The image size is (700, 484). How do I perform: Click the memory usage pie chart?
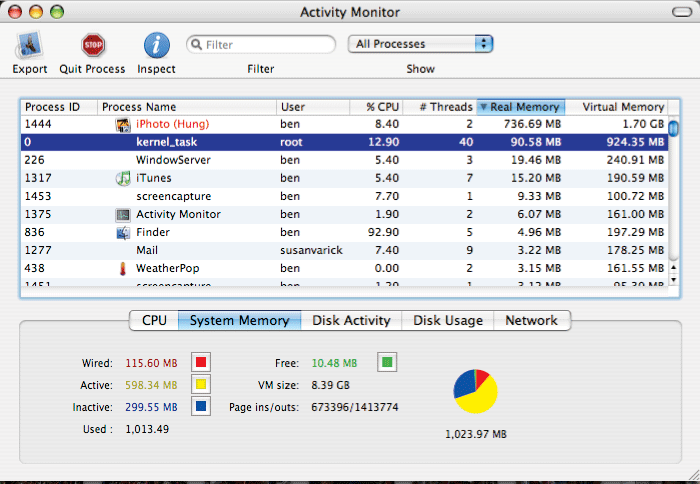coord(475,391)
